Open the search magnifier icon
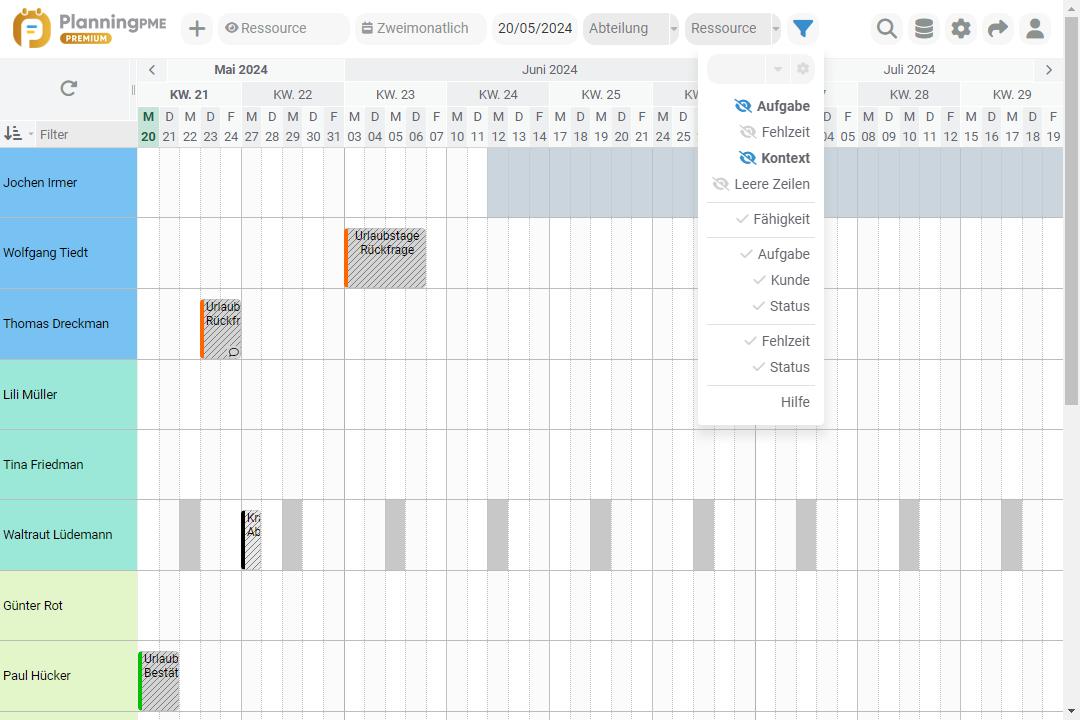 pyautogui.click(x=886, y=29)
